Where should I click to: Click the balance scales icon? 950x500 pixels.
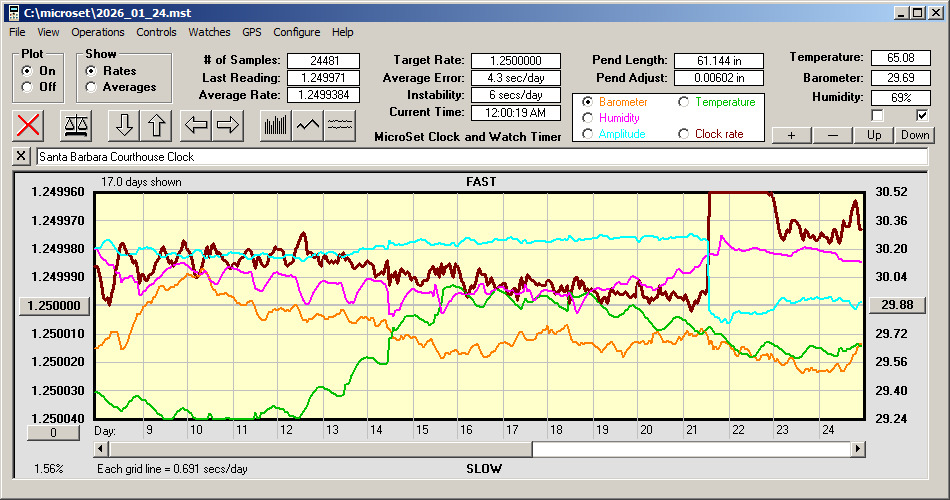pos(76,125)
